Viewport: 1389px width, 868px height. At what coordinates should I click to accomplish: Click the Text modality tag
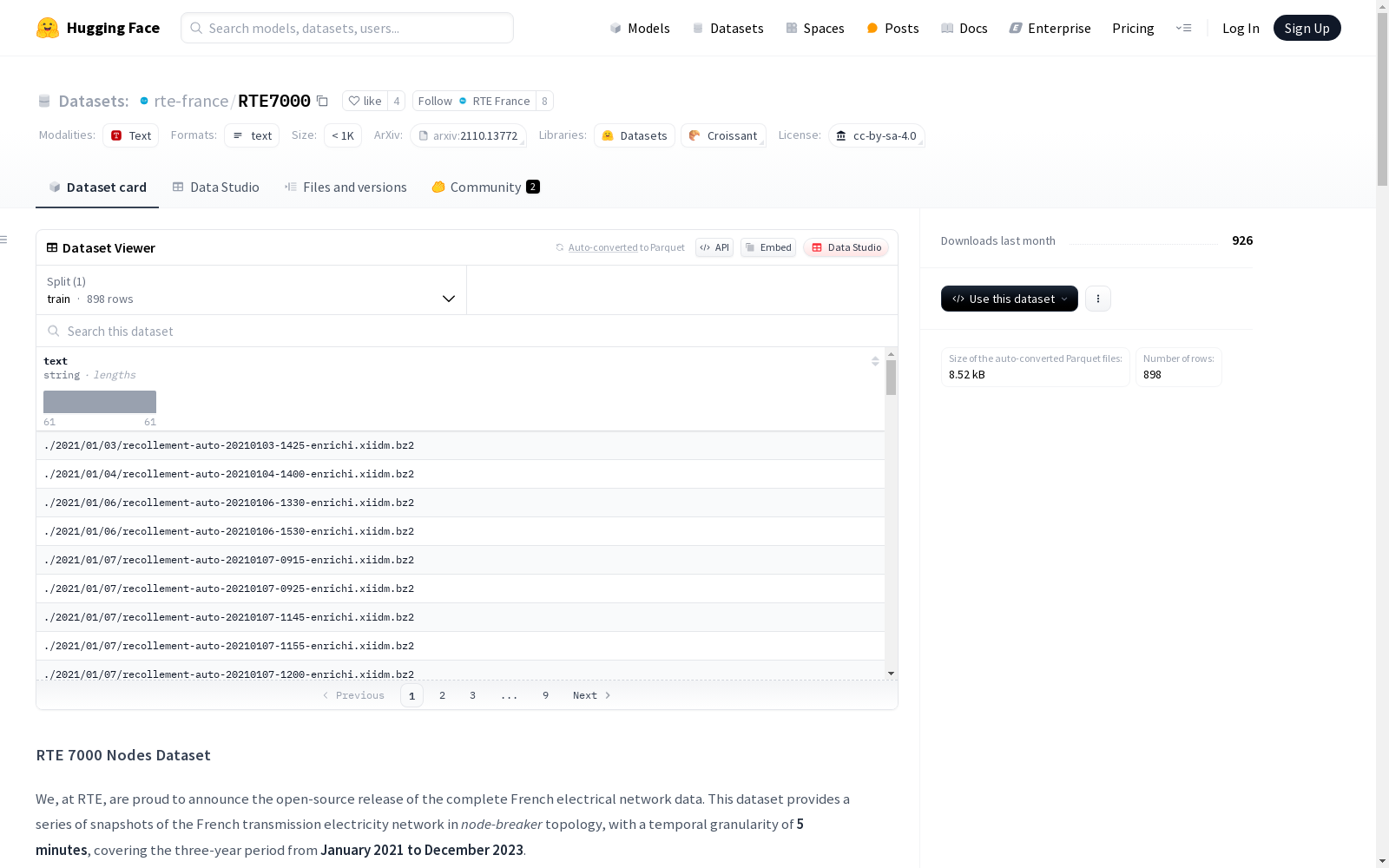pyautogui.click(x=131, y=135)
